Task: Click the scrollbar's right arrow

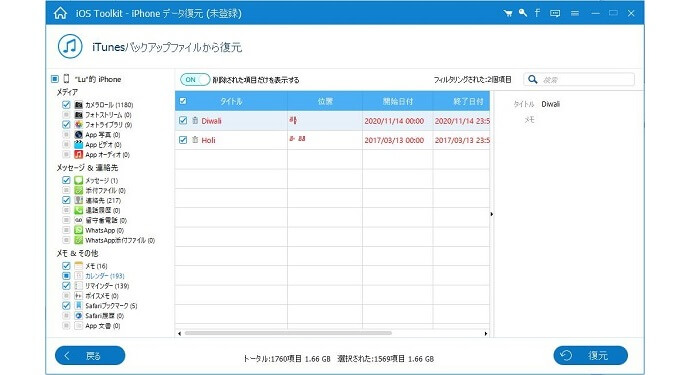Action: tap(486, 333)
